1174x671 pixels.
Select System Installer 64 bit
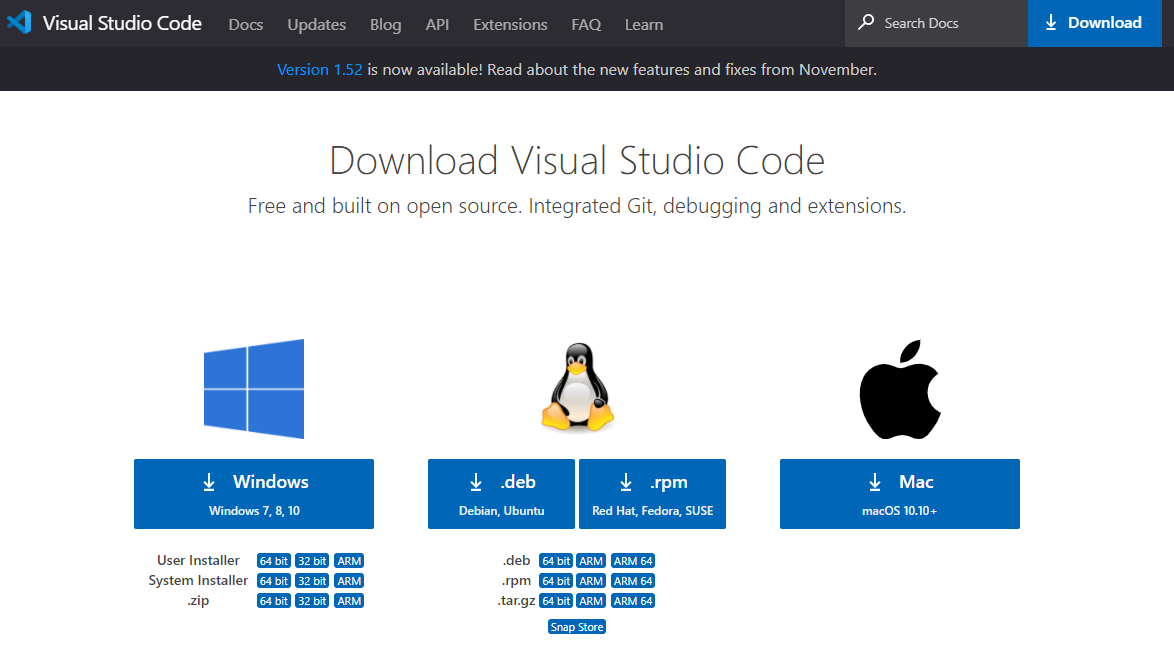(x=273, y=581)
